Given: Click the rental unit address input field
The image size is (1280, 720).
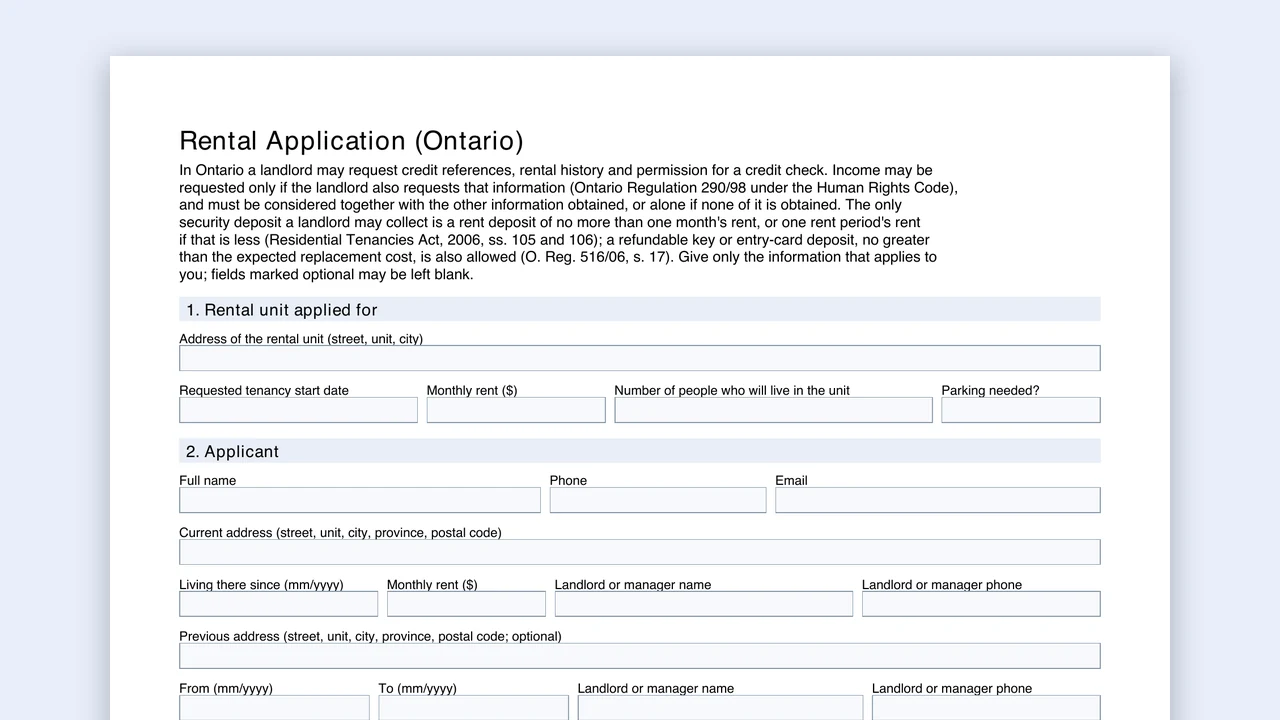Looking at the screenshot, I should [640, 358].
